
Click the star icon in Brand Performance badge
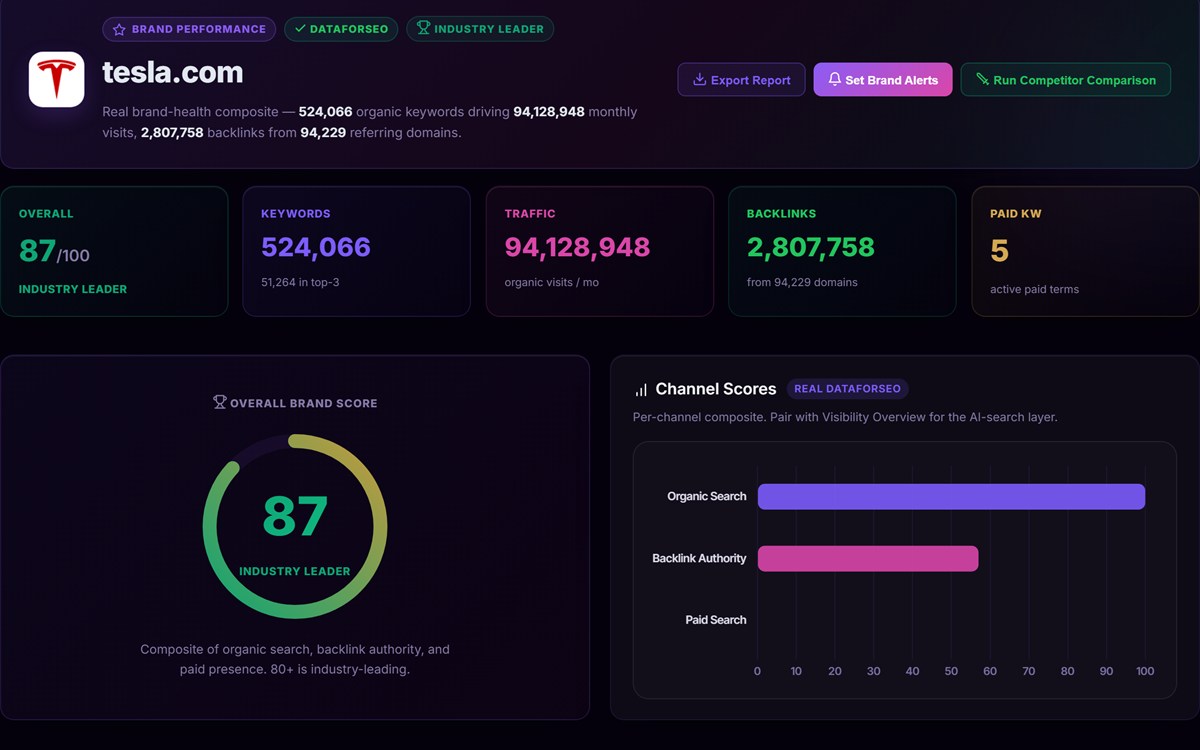point(119,29)
